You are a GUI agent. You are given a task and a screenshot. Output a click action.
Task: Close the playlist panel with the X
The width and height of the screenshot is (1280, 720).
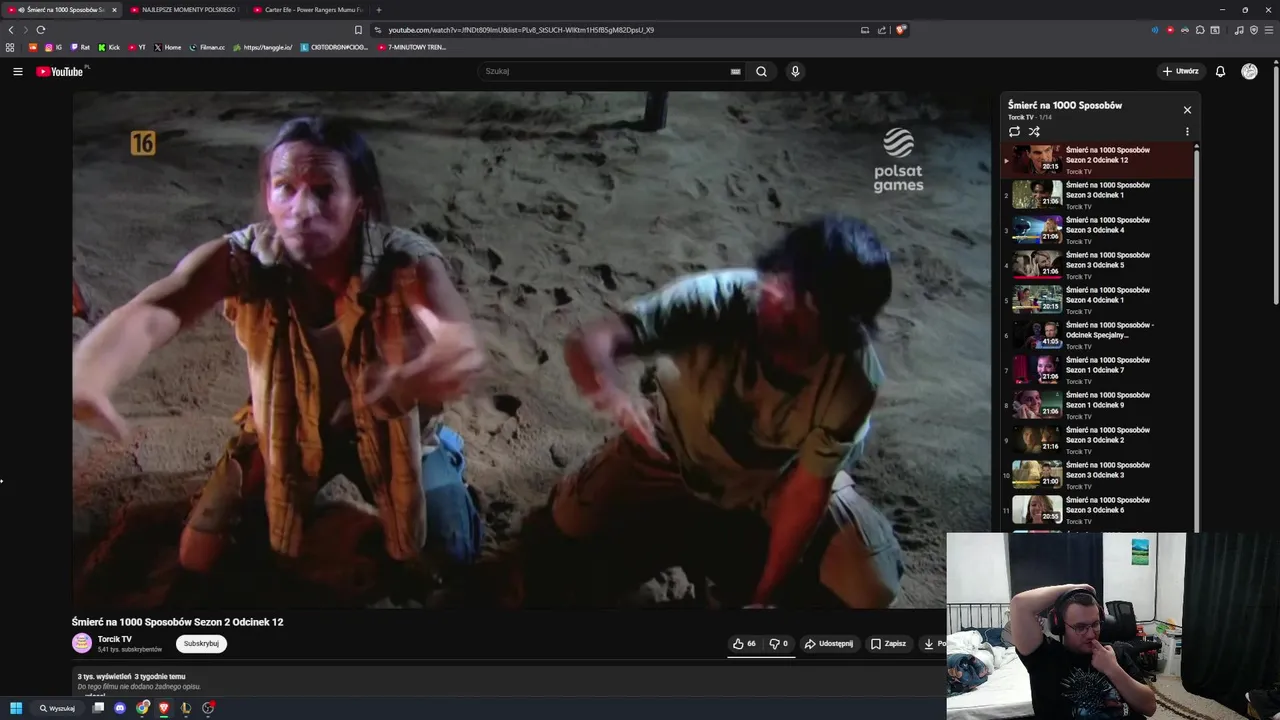click(x=1187, y=110)
